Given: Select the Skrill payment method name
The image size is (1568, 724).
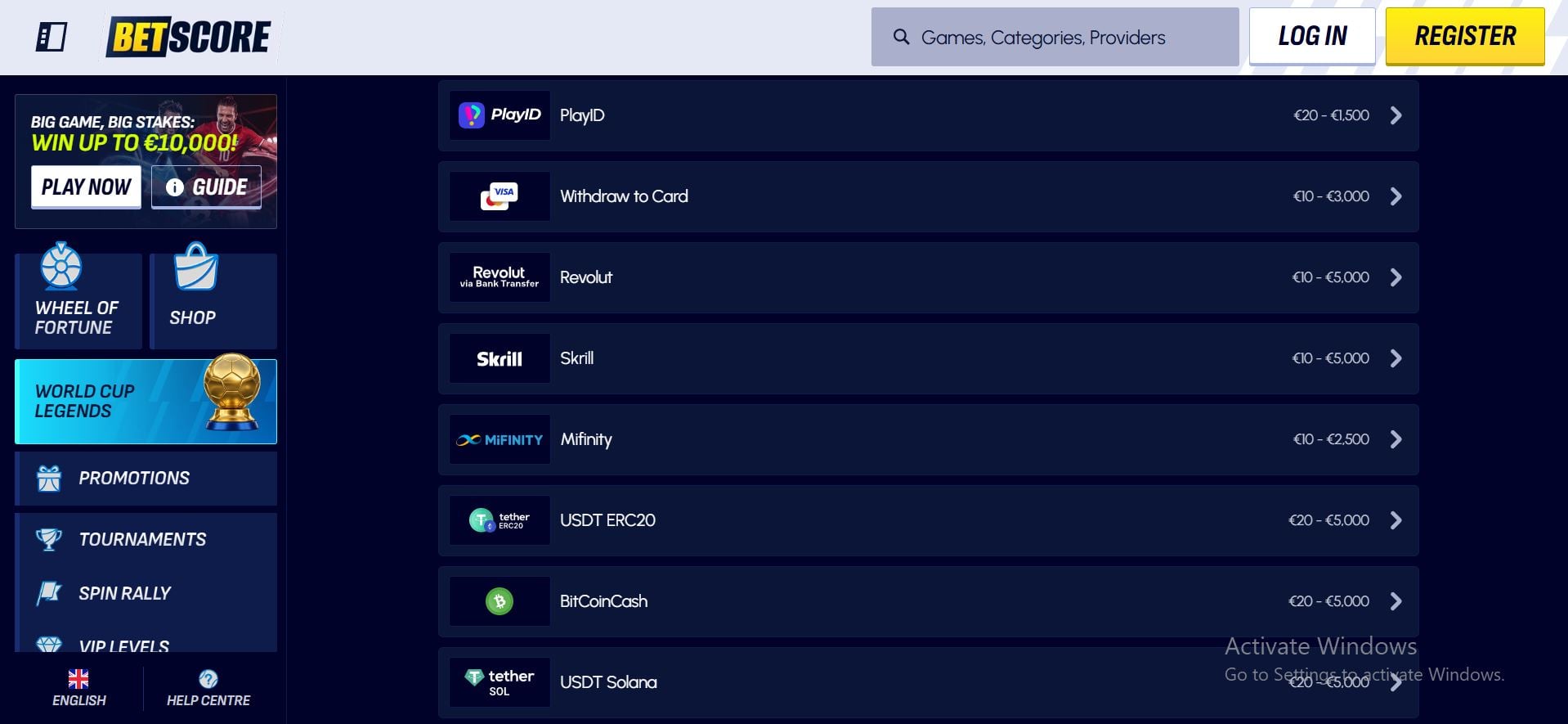Looking at the screenshot, I should 577,358.
